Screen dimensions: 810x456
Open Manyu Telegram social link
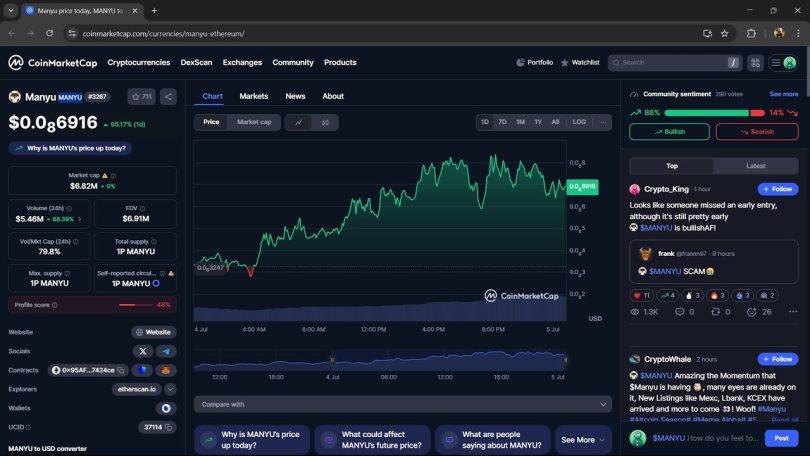(x=166, y=351)
